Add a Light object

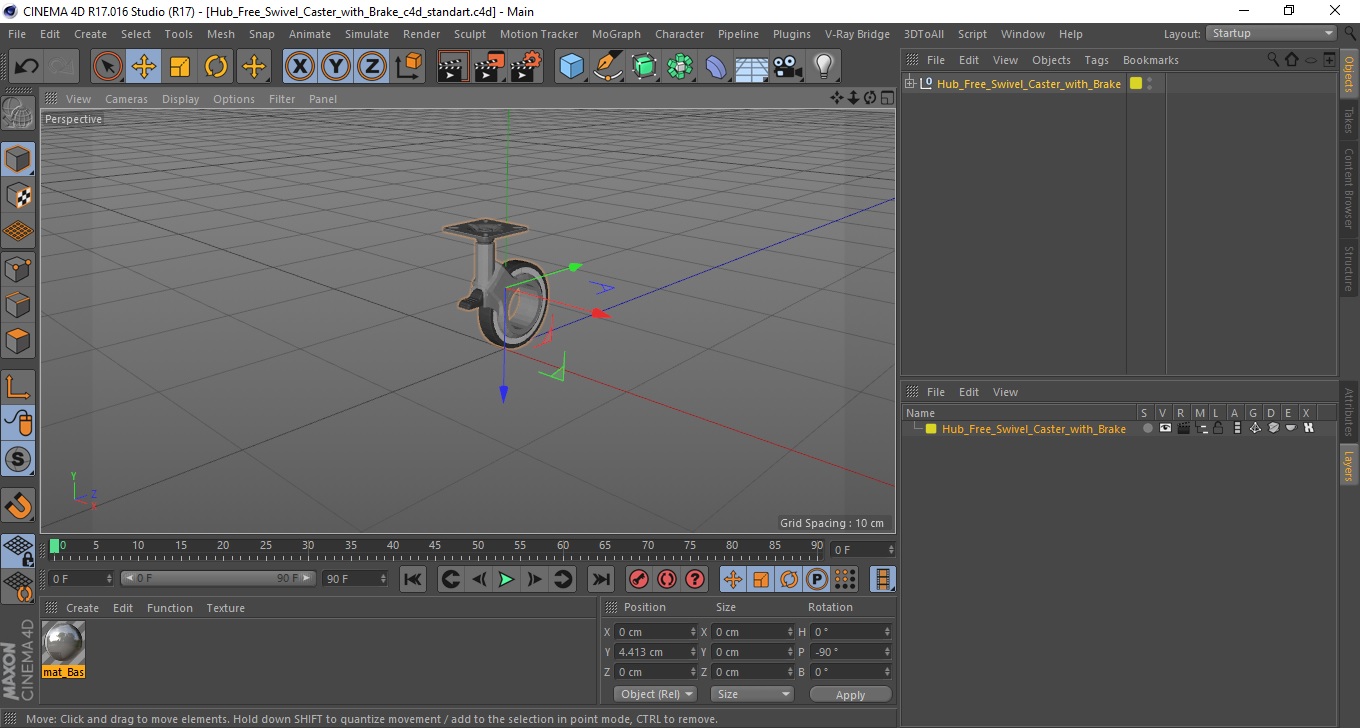[824, 67]
